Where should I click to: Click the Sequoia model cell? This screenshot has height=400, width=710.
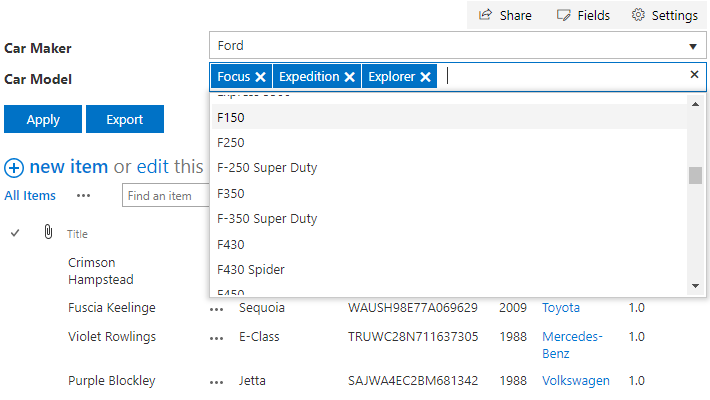pyautogui.click(x=262, y=308)
